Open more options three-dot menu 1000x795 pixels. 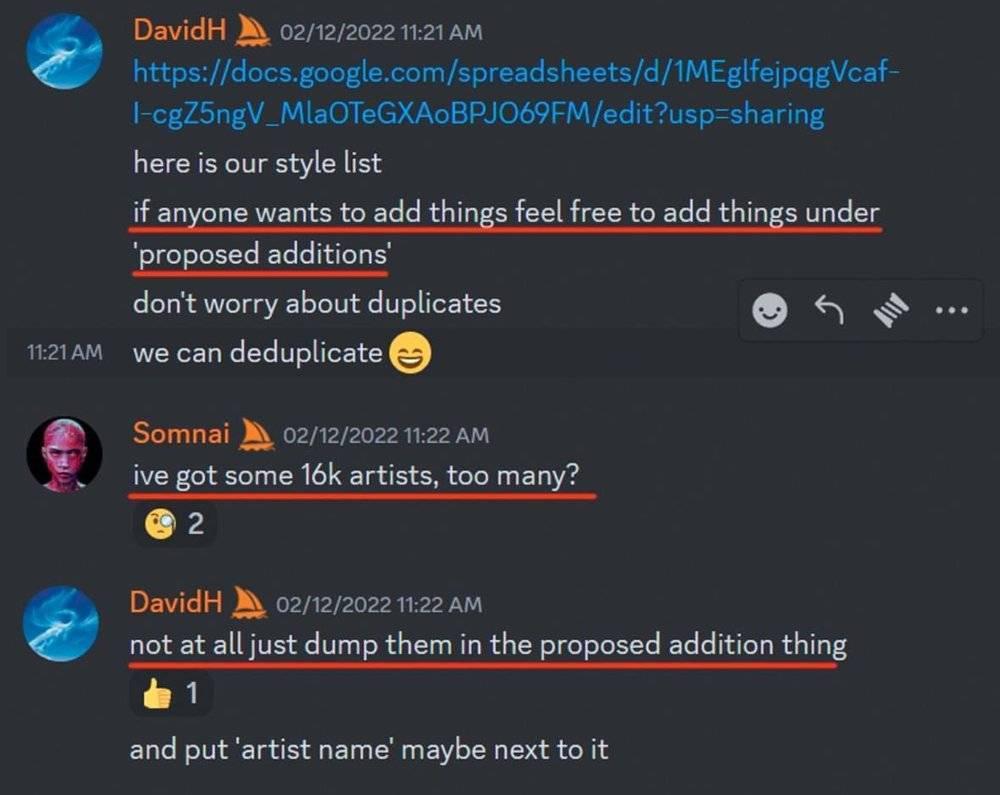[952, 310]
